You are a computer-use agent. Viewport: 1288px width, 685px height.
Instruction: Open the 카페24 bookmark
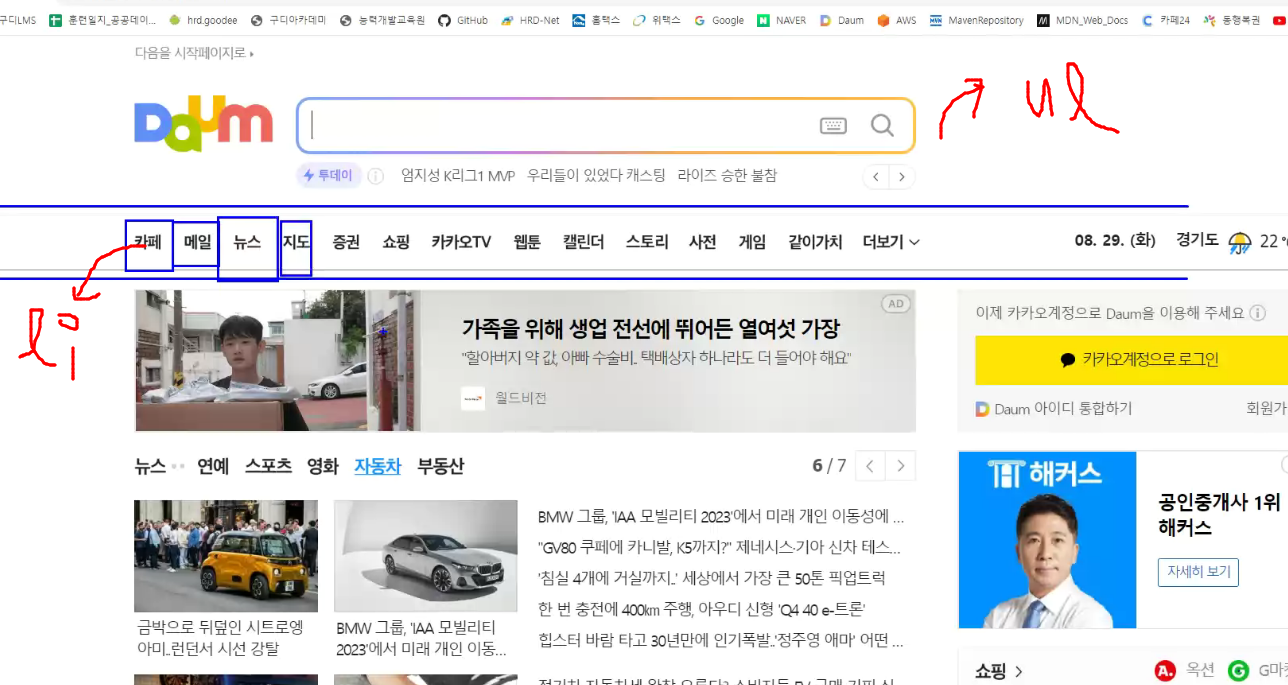click(1165, 20)
